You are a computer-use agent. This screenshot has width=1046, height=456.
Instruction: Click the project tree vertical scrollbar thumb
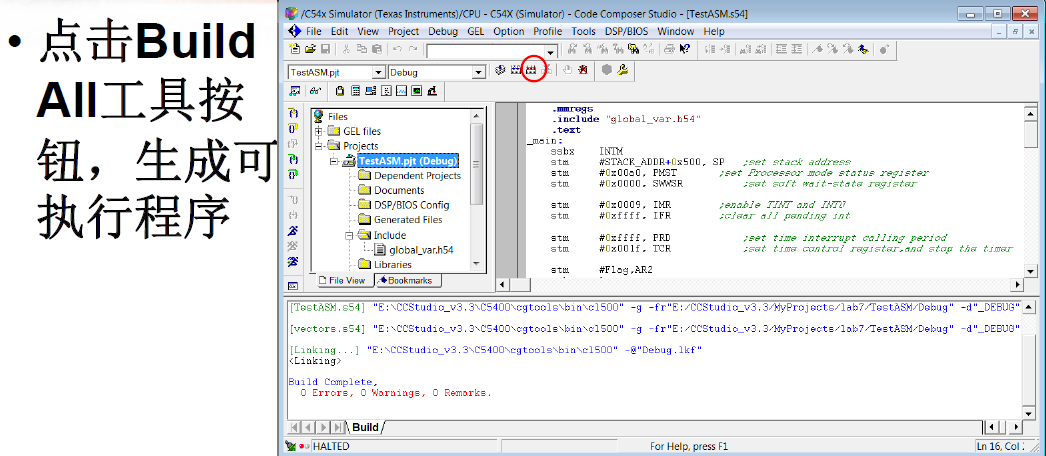[x=476, y=163]
